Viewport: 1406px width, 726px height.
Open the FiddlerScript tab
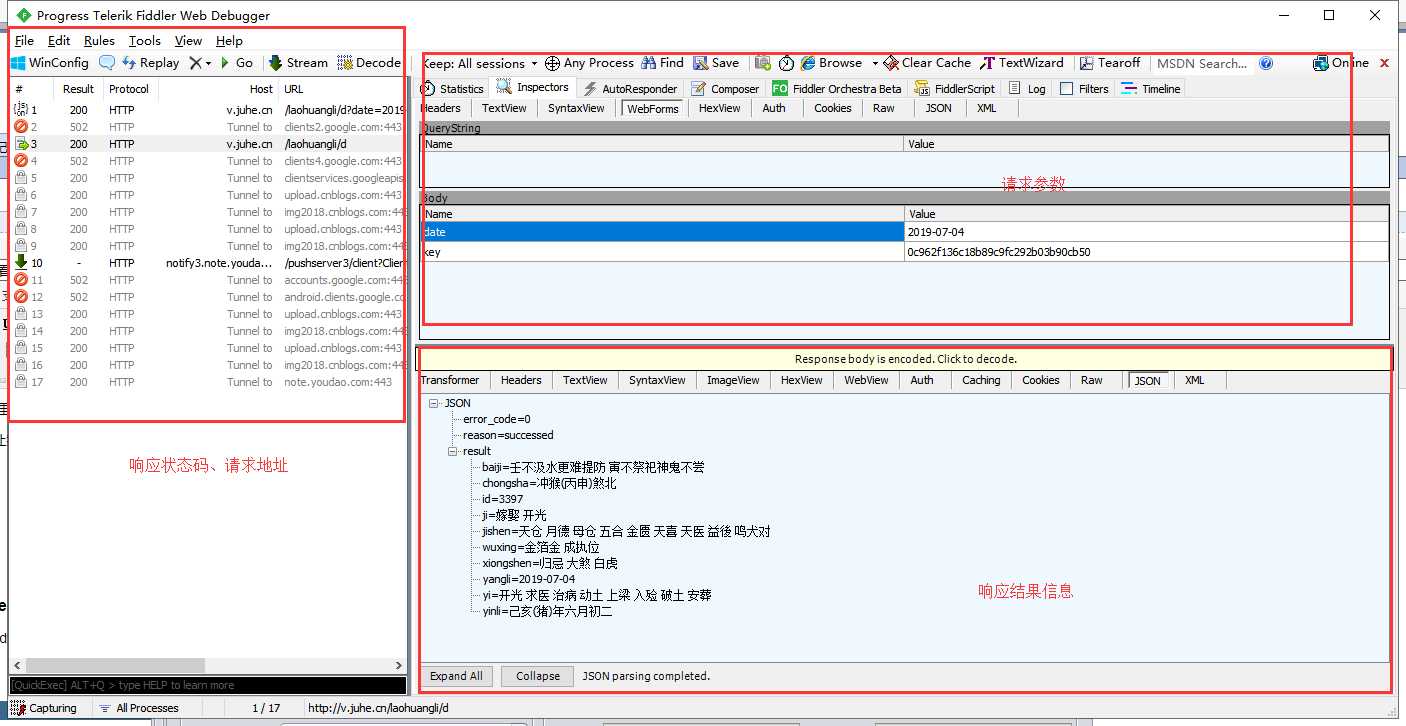pos(954,89)
